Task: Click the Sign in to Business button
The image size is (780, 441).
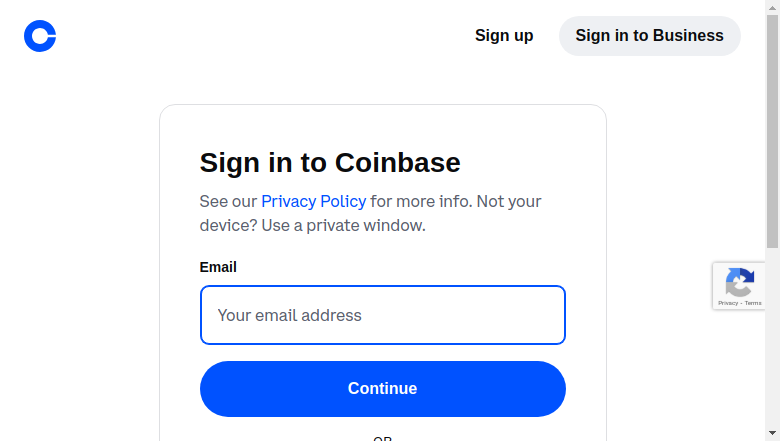Action: (650, 36)
